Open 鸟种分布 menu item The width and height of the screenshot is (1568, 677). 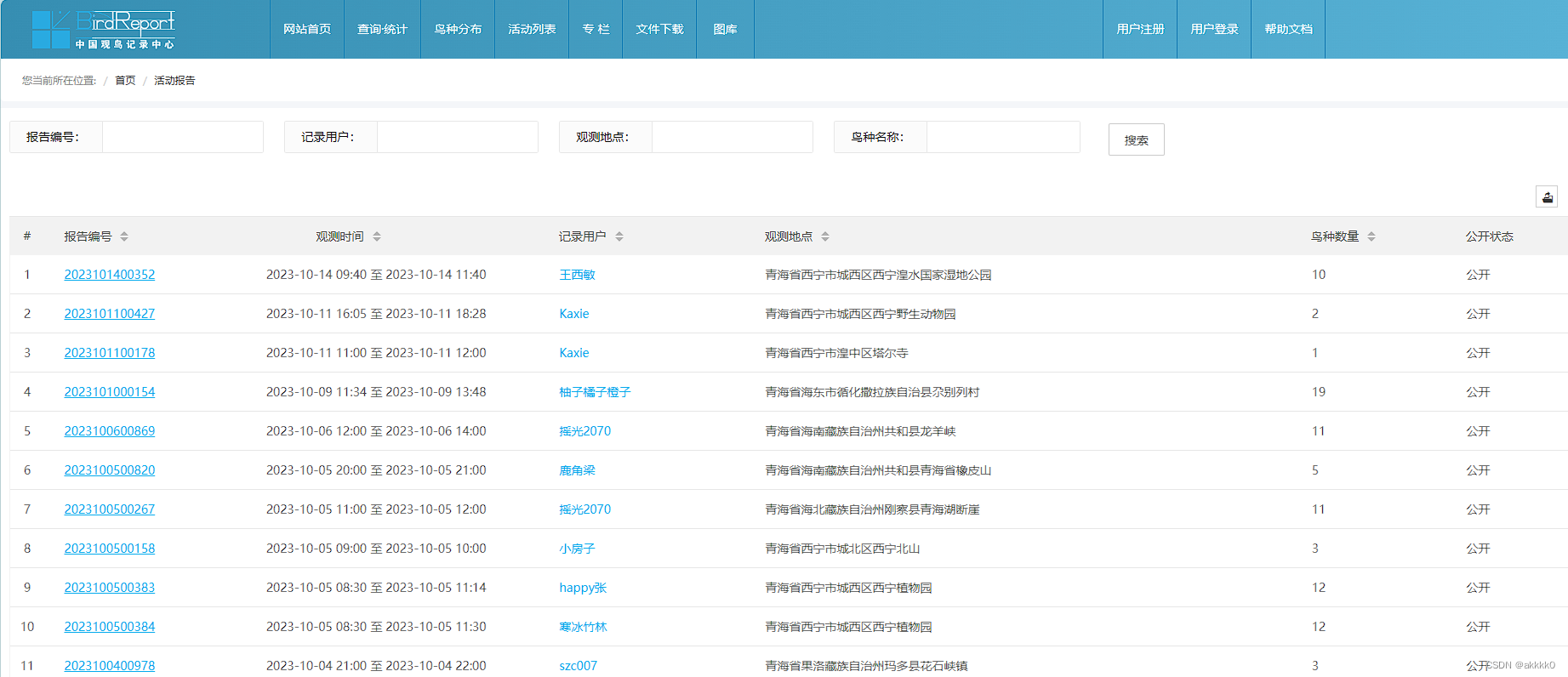(458, 29)
